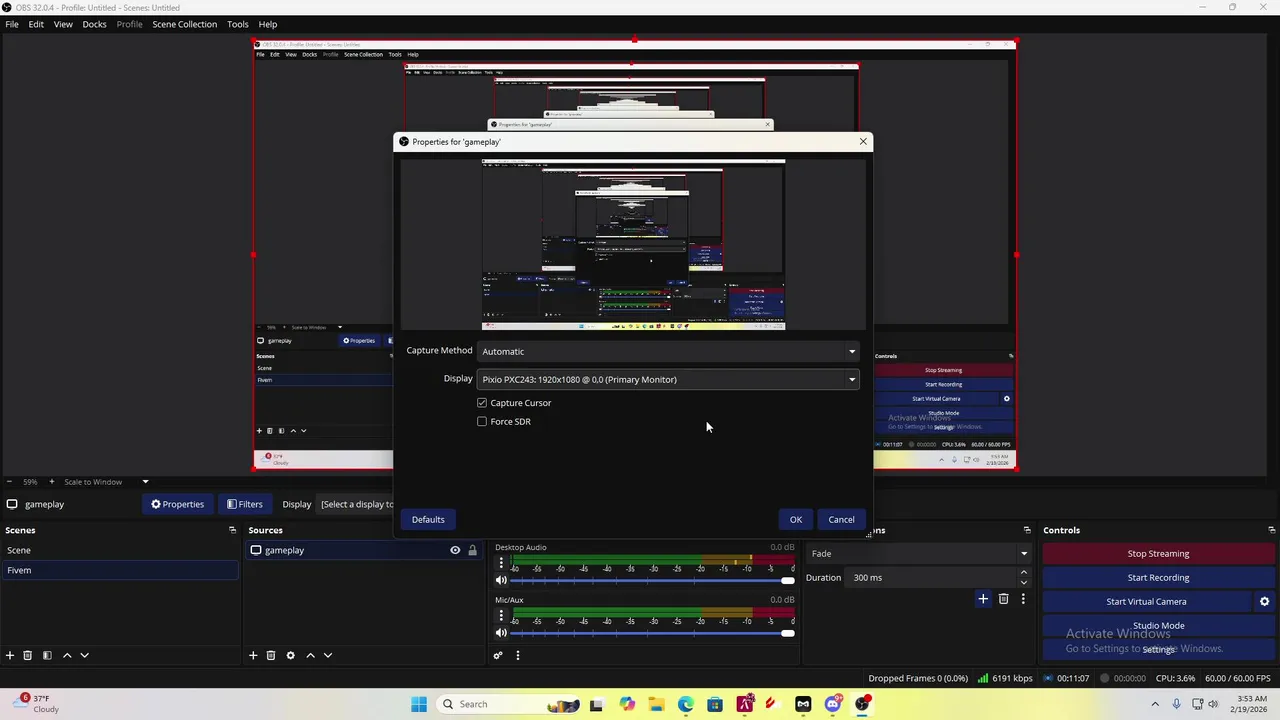Add a source with plus icon in Sources
1280x720 pixels.
point(253,655)
